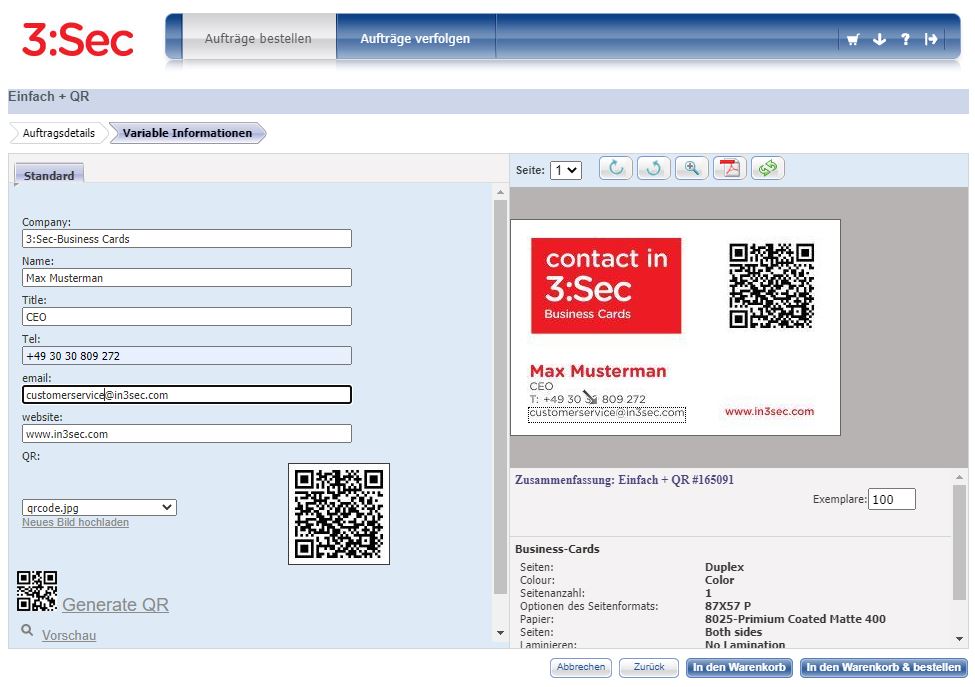Refresh preview with green arrows icon

click(767, 168)
